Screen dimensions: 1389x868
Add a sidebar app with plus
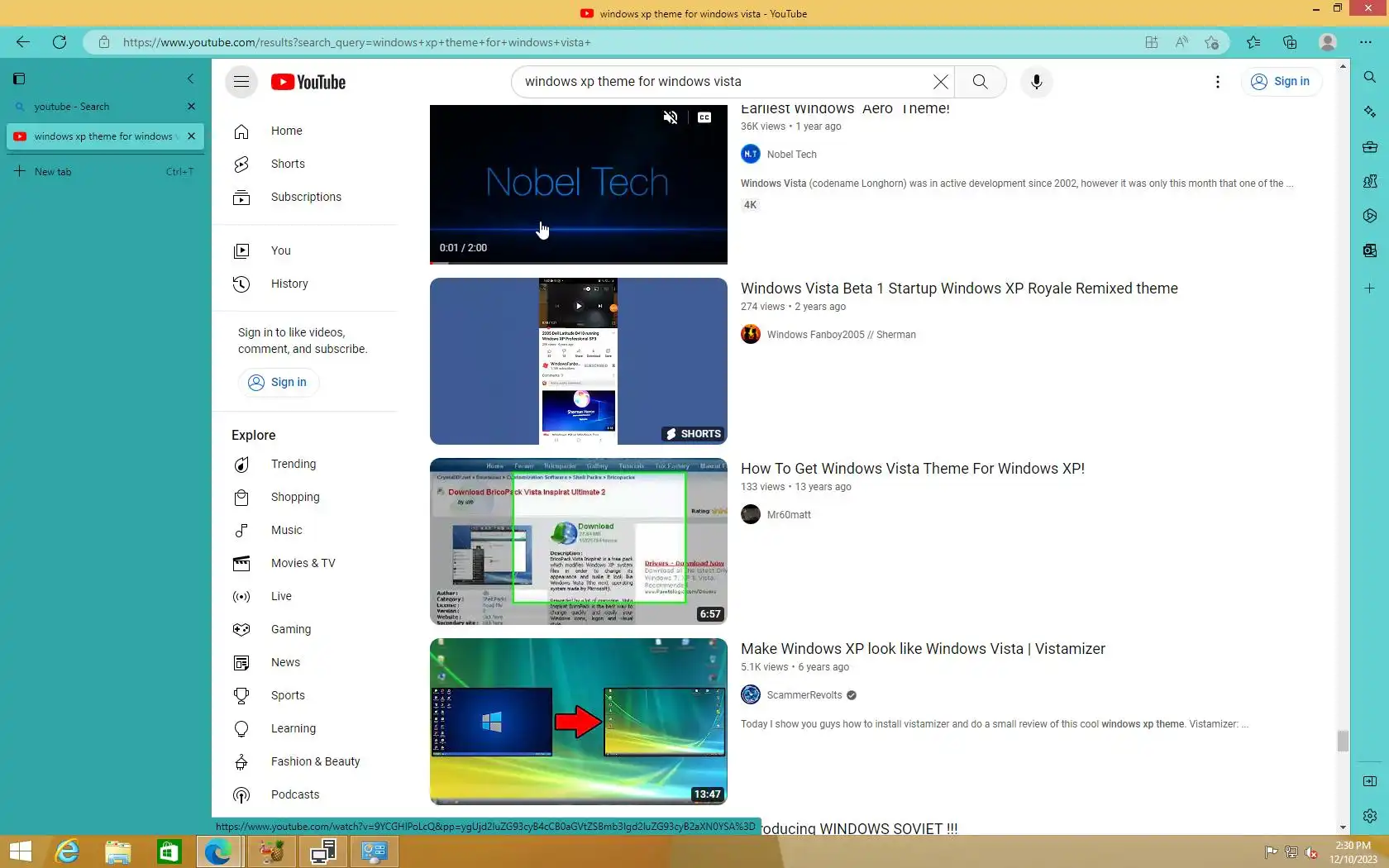click(x=1370, y=289)
